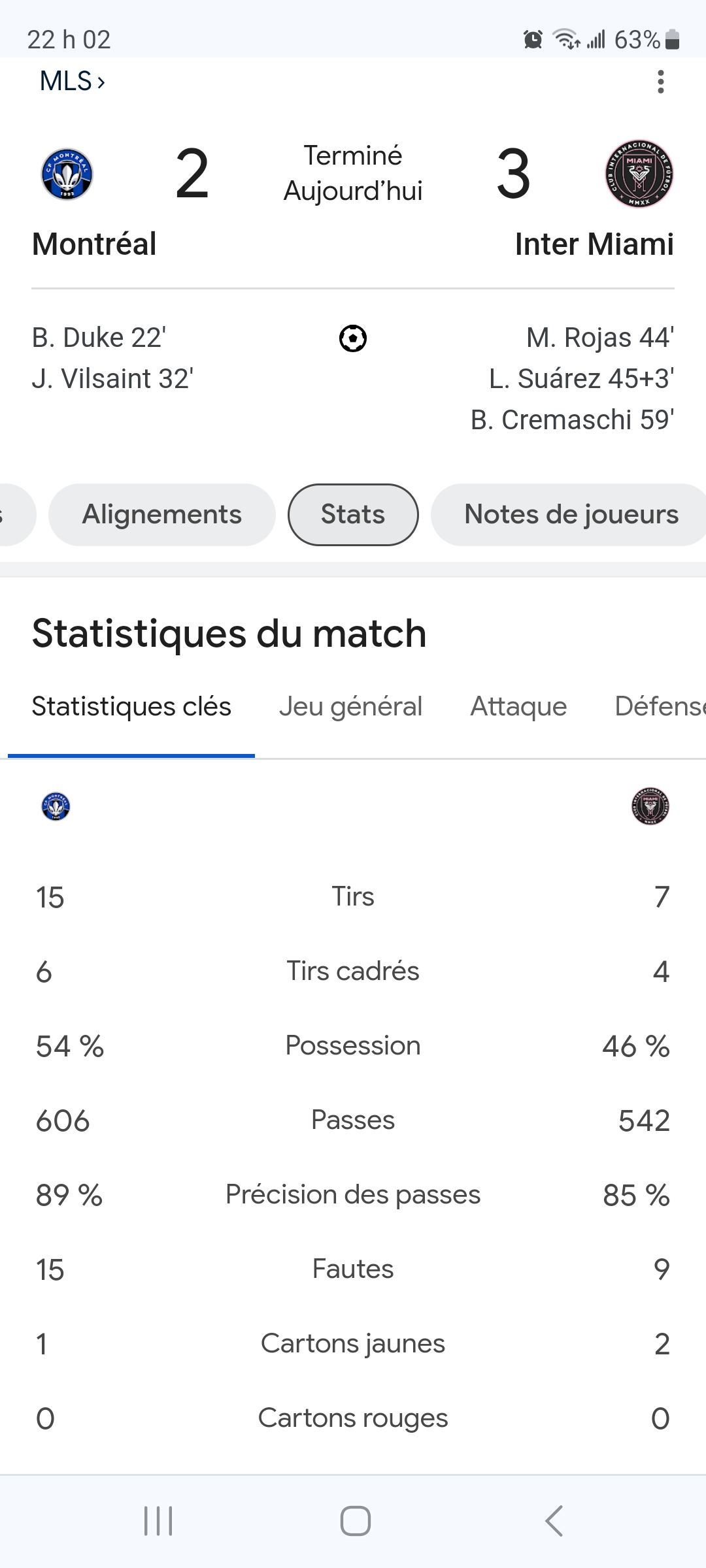This screenshot has height=1568, width=706.
Task: Switch to the Attaque stats tab
Action: [518, 707]
